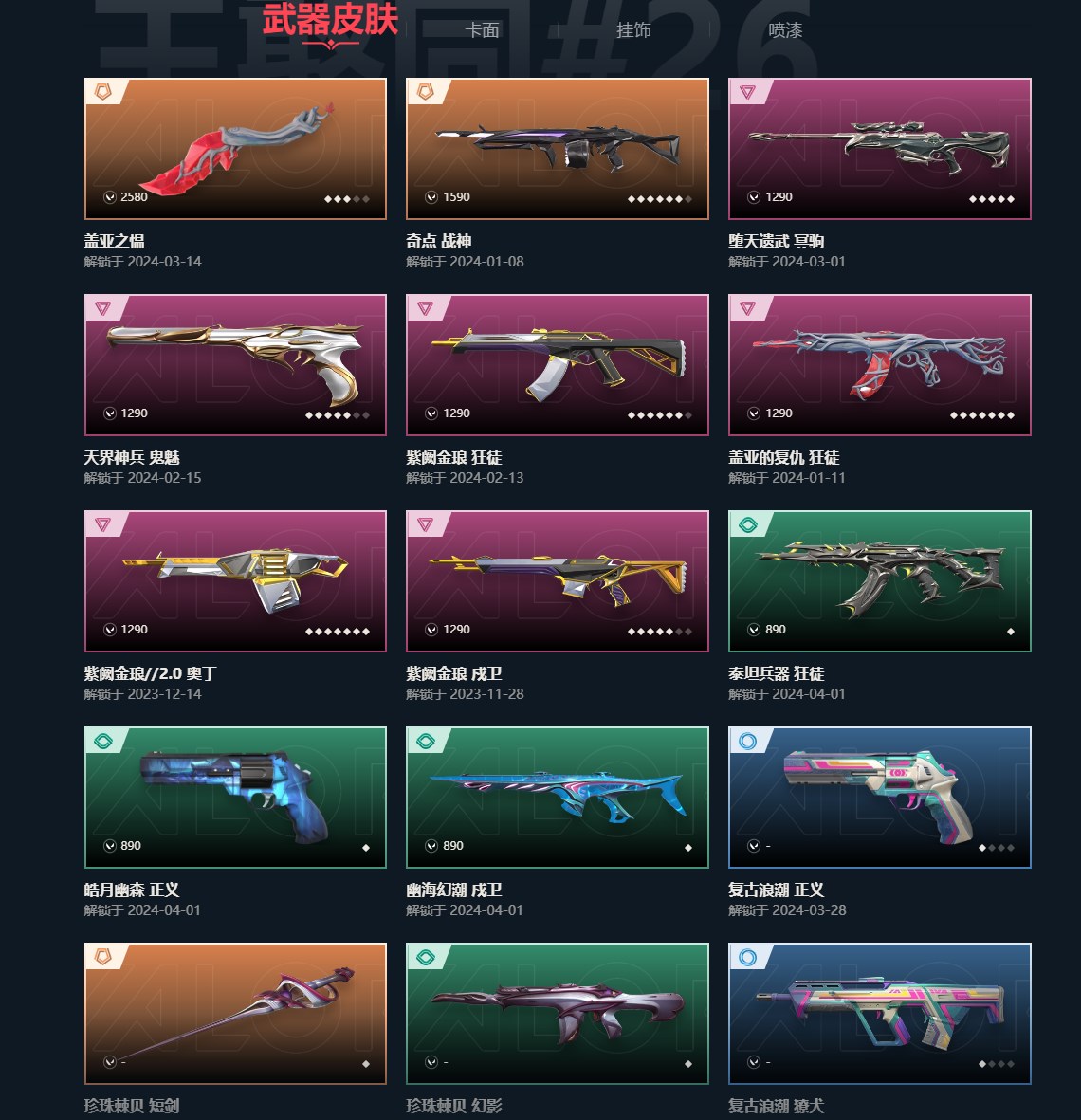The width and height of the screenshot is (1081, 1120).
Task: Switch to the 卡面 tab
Action: coord(482,30)
